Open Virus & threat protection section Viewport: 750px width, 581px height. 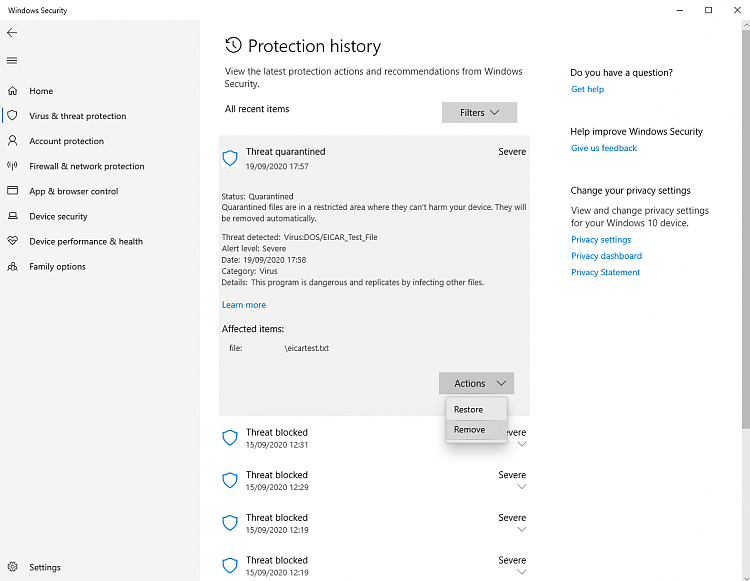point(77,116)
